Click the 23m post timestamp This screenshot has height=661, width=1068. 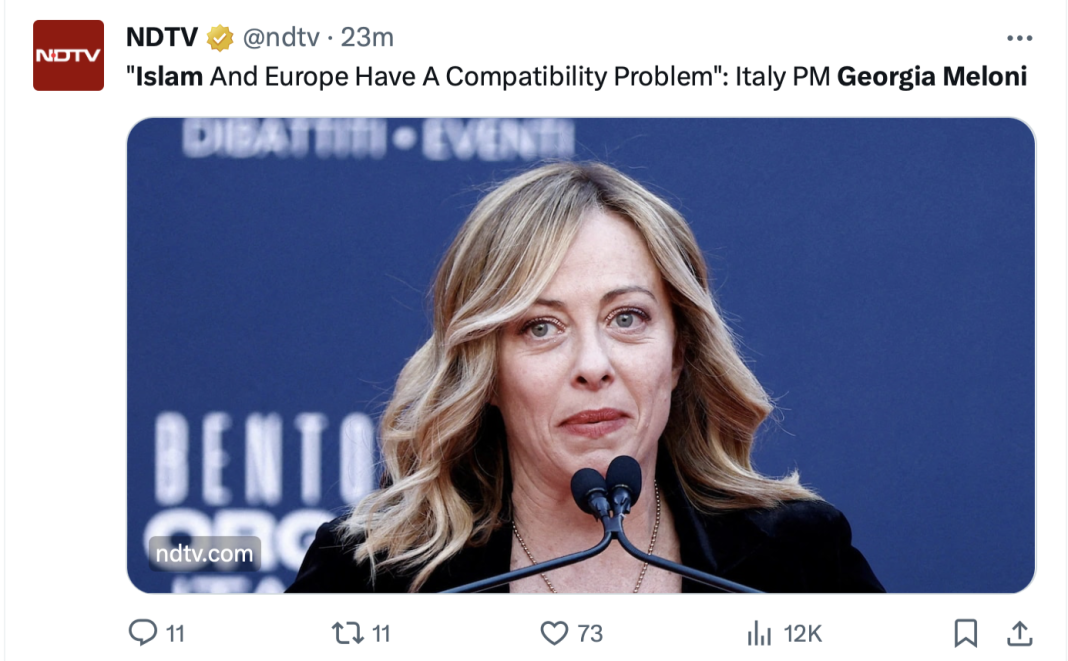[x=367, y=38]
